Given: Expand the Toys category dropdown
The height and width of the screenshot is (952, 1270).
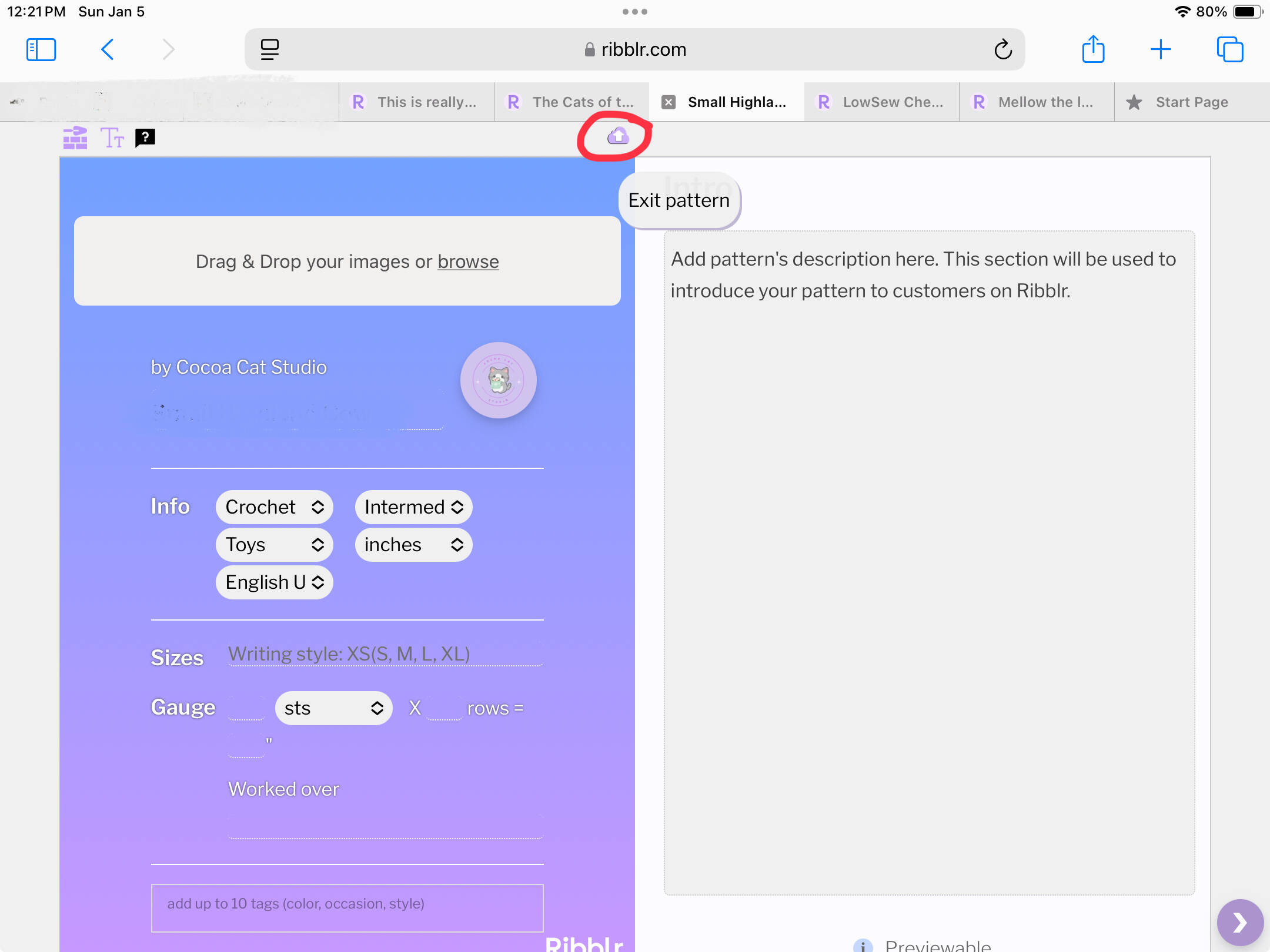Looking at the screenshot, I should pos(275,545).
